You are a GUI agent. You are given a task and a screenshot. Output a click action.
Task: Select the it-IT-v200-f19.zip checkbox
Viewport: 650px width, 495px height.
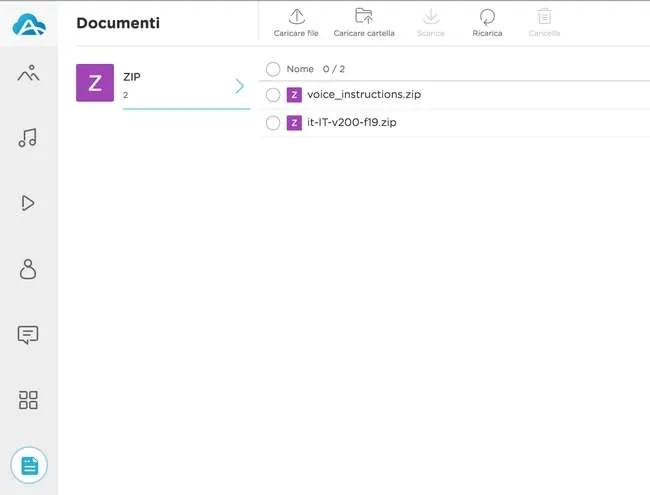(273, 123)
